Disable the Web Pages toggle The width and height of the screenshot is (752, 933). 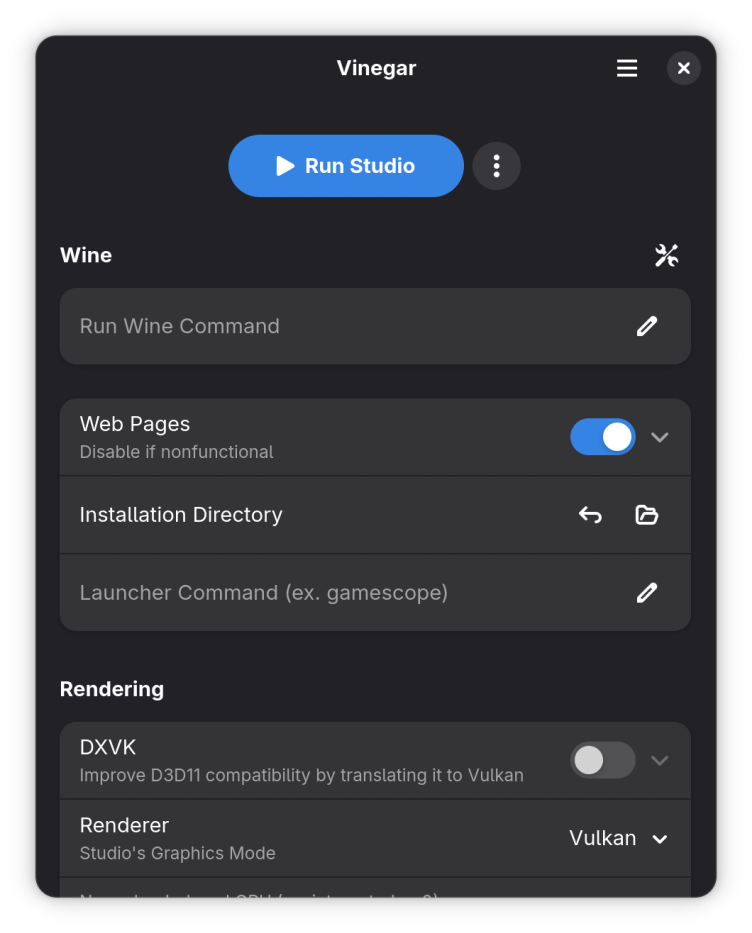click(602, 437)
